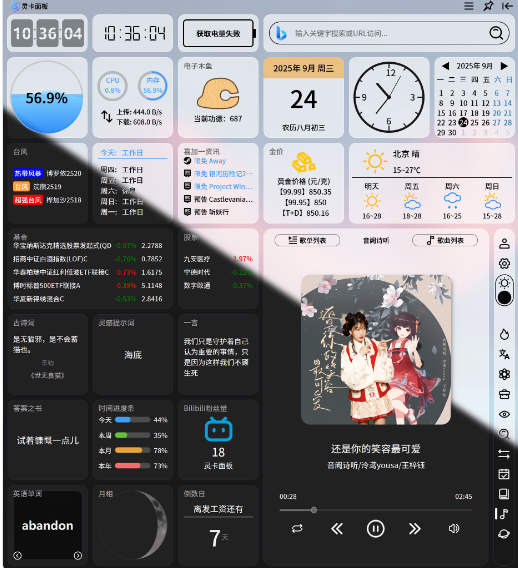The width and height of the screenshot is (518, 568).
Task: Open the 歌单列表 playlist button
Action: [307, 240]
